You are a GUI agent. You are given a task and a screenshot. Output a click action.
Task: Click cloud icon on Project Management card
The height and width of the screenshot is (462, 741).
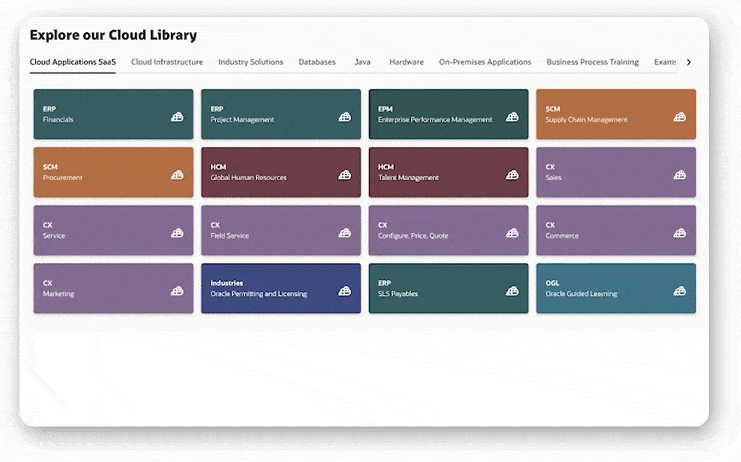tap(345, 117)
